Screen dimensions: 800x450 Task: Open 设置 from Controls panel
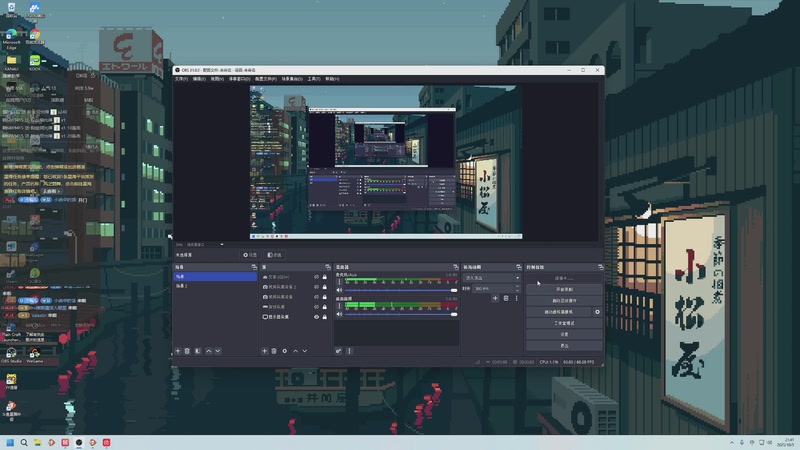[564, 334]
